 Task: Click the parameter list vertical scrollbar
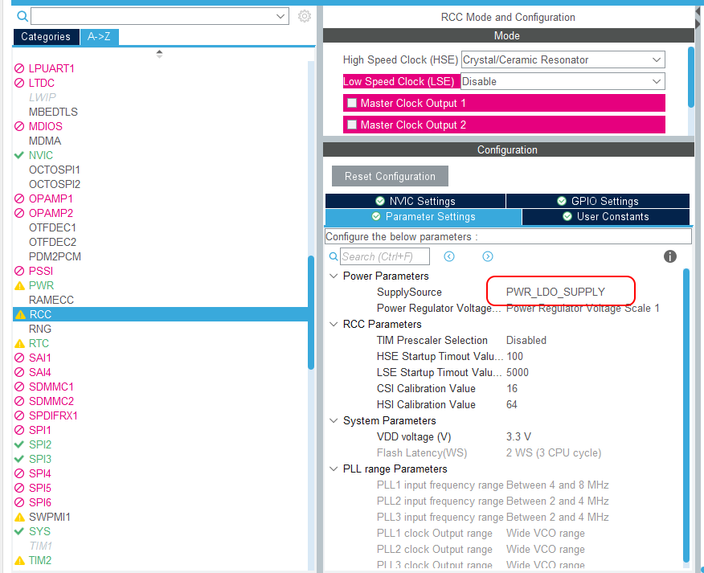686,415
